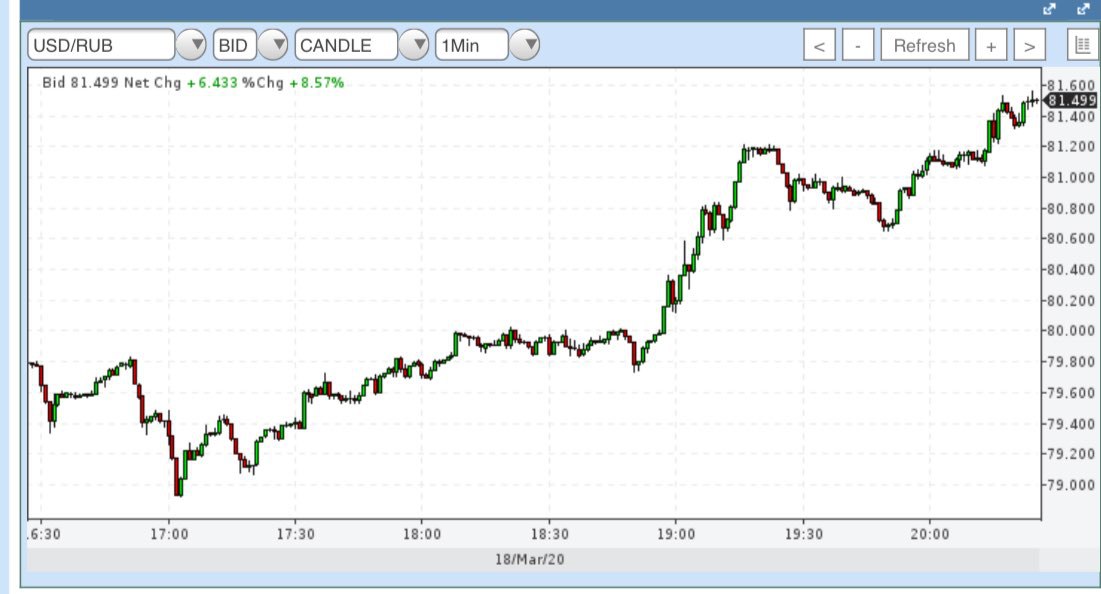This screenshot has height=594, width=1101.
Task: Click the next '>' chart navigation button
Action: (1029, 45)
